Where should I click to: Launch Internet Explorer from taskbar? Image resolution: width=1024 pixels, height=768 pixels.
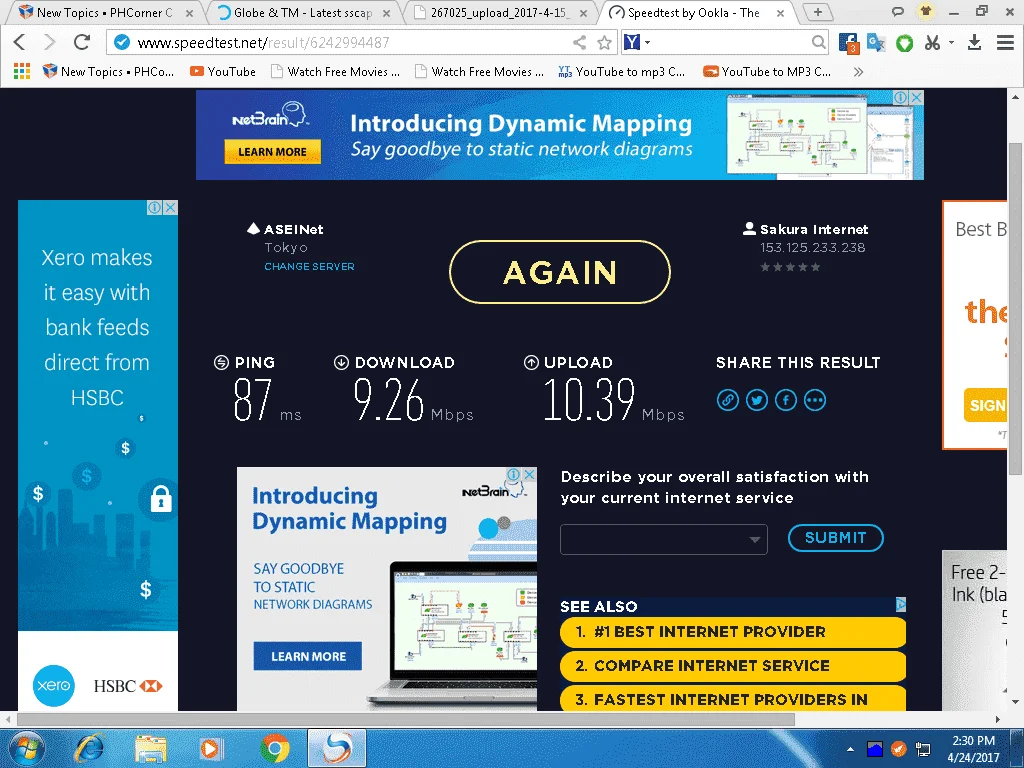[89, 748]
